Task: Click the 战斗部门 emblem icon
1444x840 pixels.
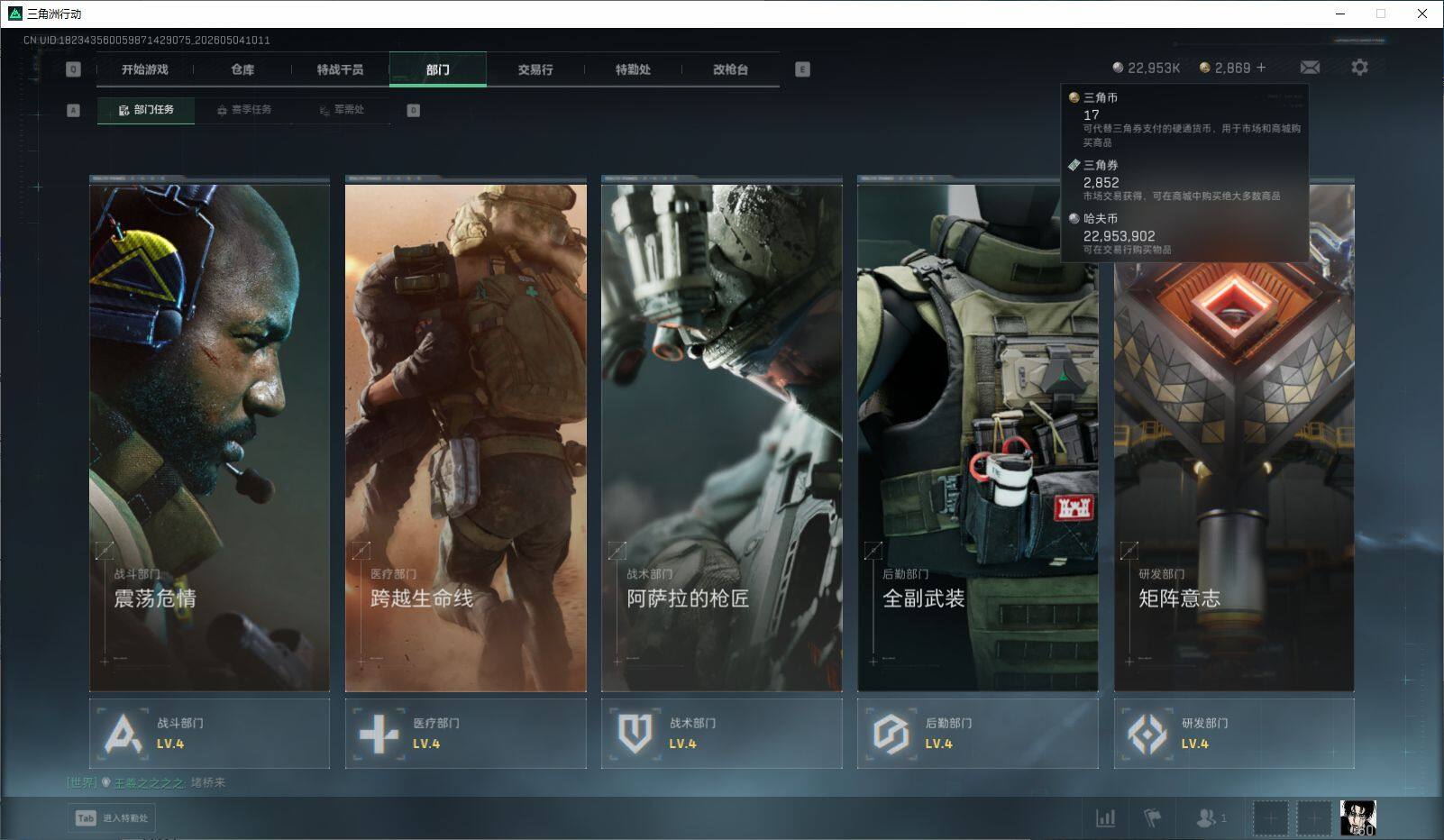Action: coord(123,734)
